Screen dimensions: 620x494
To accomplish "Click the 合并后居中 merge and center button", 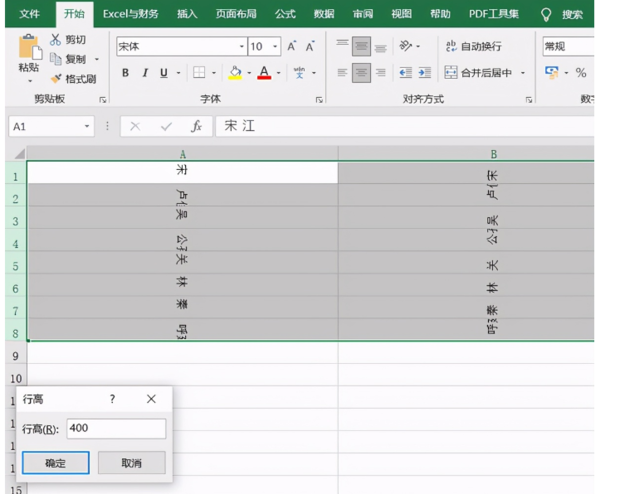I will click(478, 73).
